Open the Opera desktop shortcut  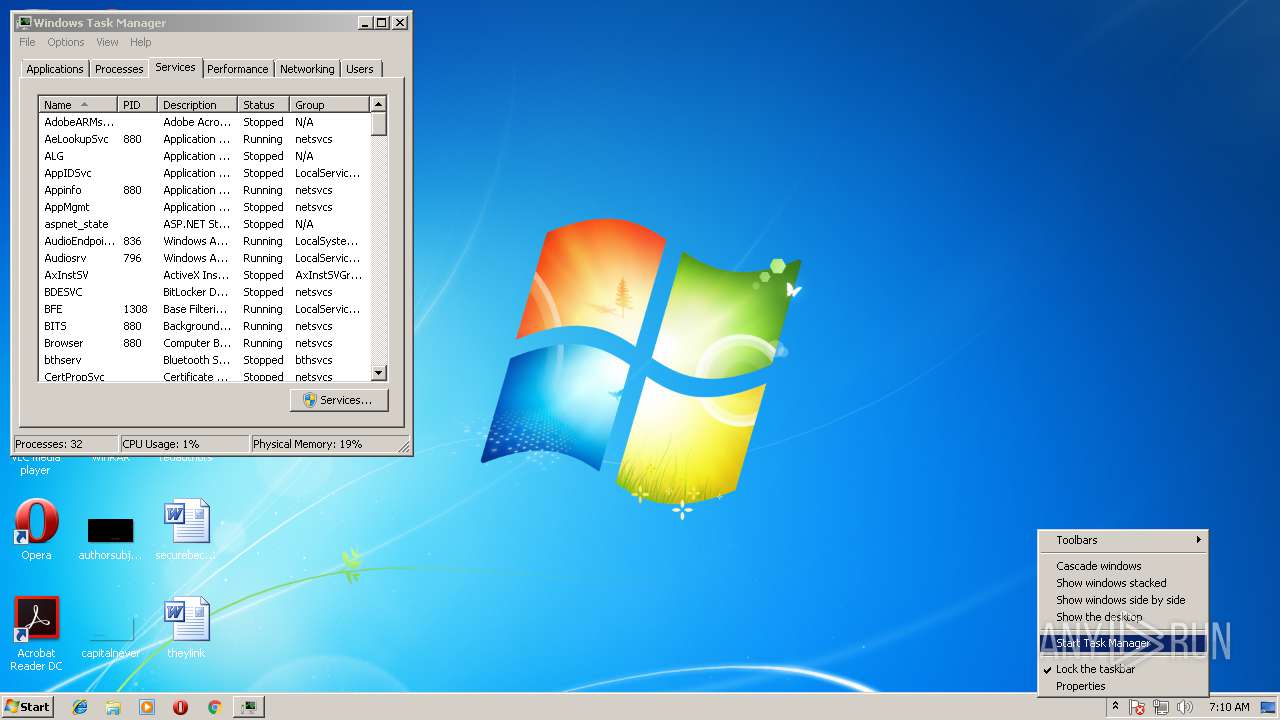36,530
